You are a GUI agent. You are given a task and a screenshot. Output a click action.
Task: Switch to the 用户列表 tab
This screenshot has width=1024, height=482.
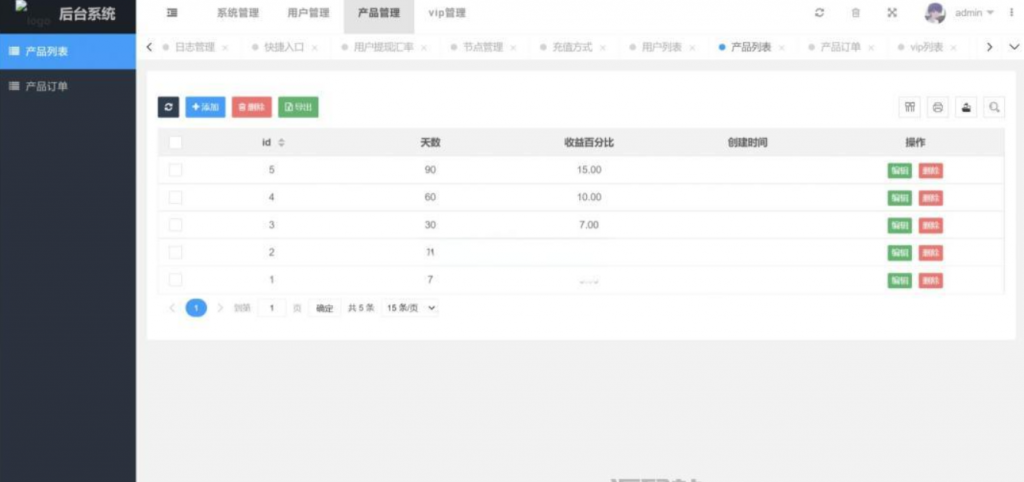662,48
